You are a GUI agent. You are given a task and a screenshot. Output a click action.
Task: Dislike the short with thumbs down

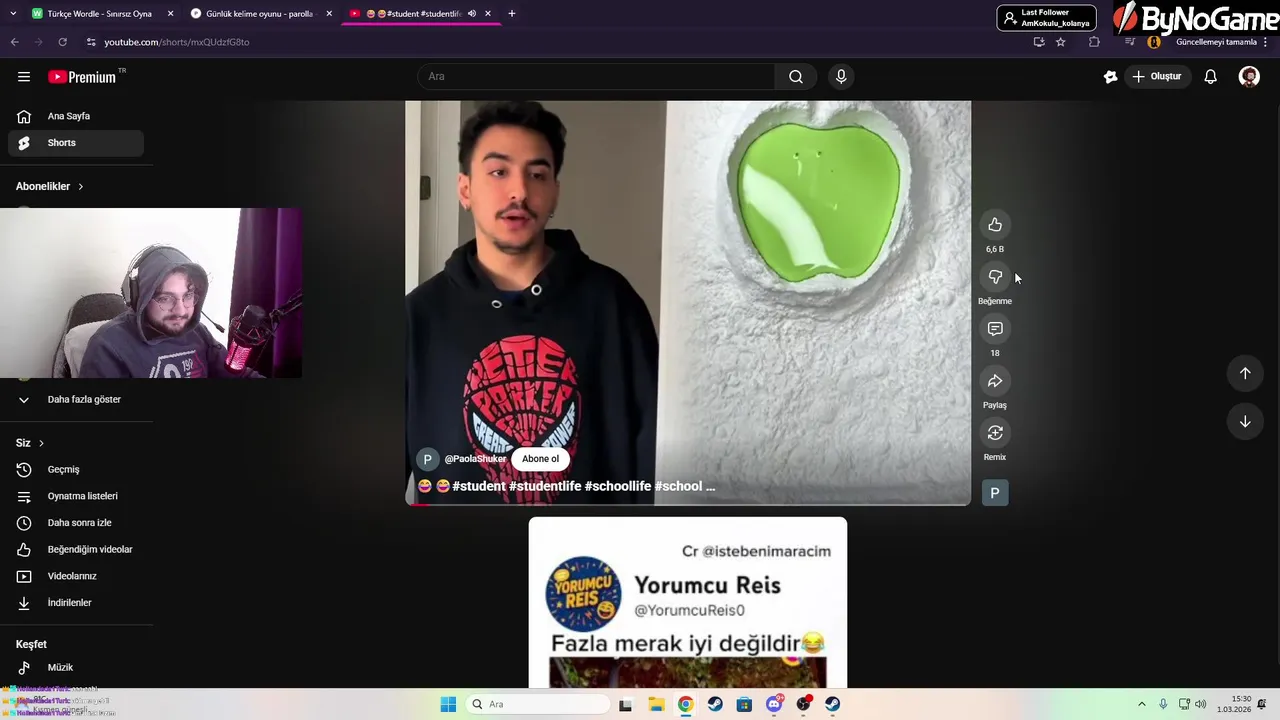[995, 277]
